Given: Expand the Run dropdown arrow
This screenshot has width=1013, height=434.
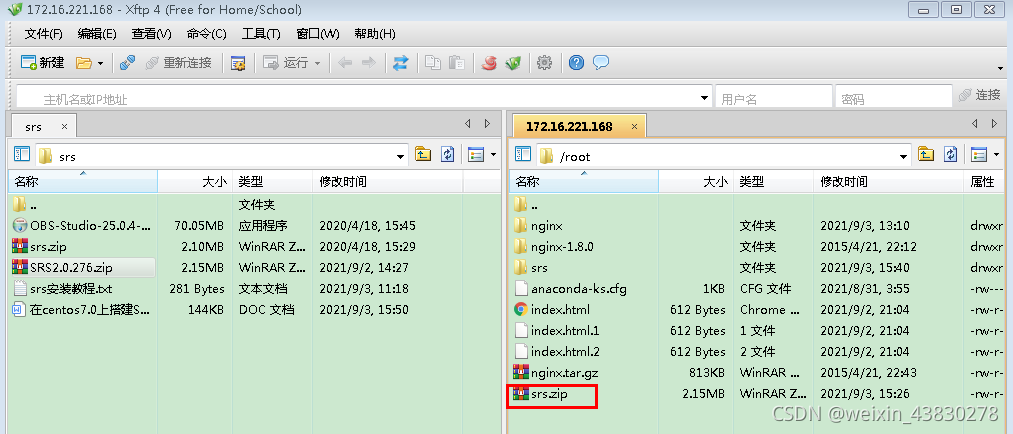Looking at the screenshot, I should click(x=317, y=63).
